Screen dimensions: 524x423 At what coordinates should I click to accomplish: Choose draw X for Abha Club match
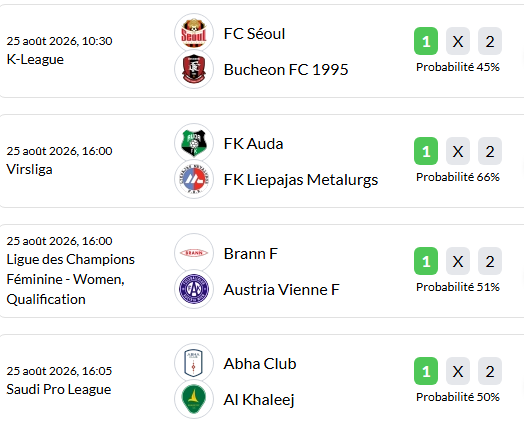(458, 371)
